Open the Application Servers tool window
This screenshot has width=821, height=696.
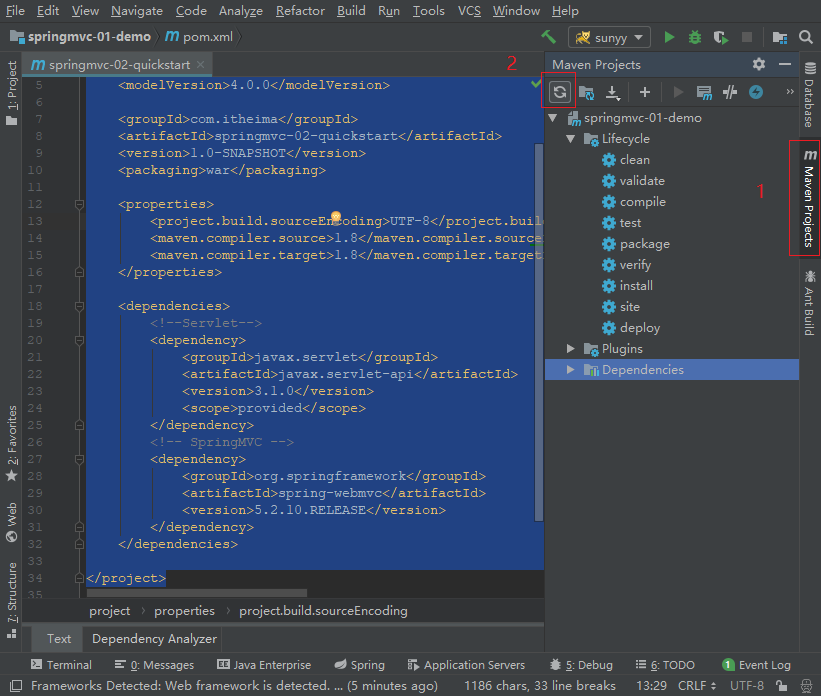(466, 665)
